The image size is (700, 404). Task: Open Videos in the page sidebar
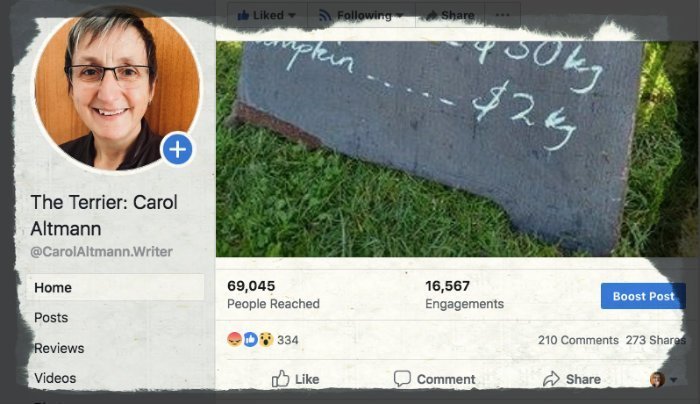(x=55, y=378)
